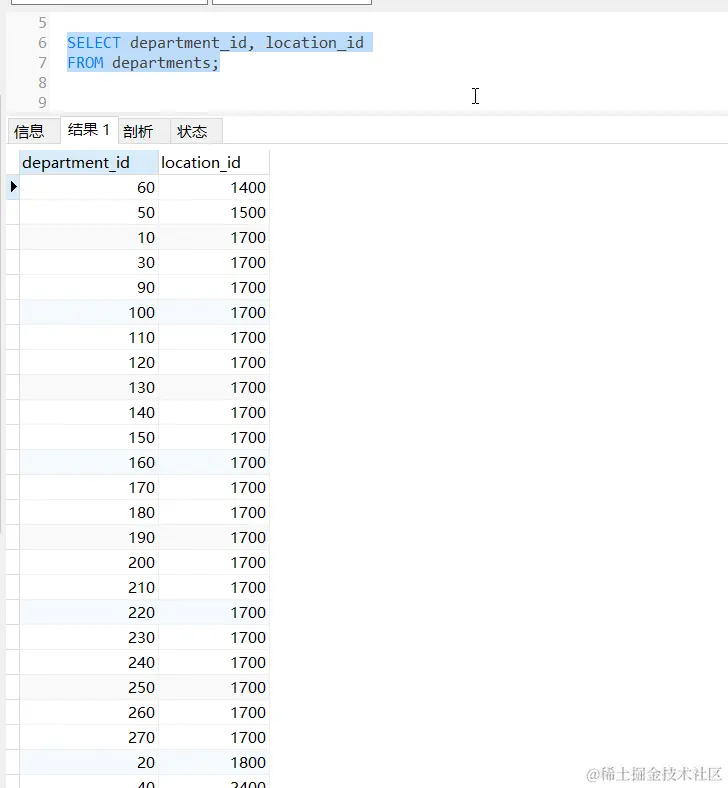
Task: Select department_id cell 160
Action: click(x=88, y=462)
